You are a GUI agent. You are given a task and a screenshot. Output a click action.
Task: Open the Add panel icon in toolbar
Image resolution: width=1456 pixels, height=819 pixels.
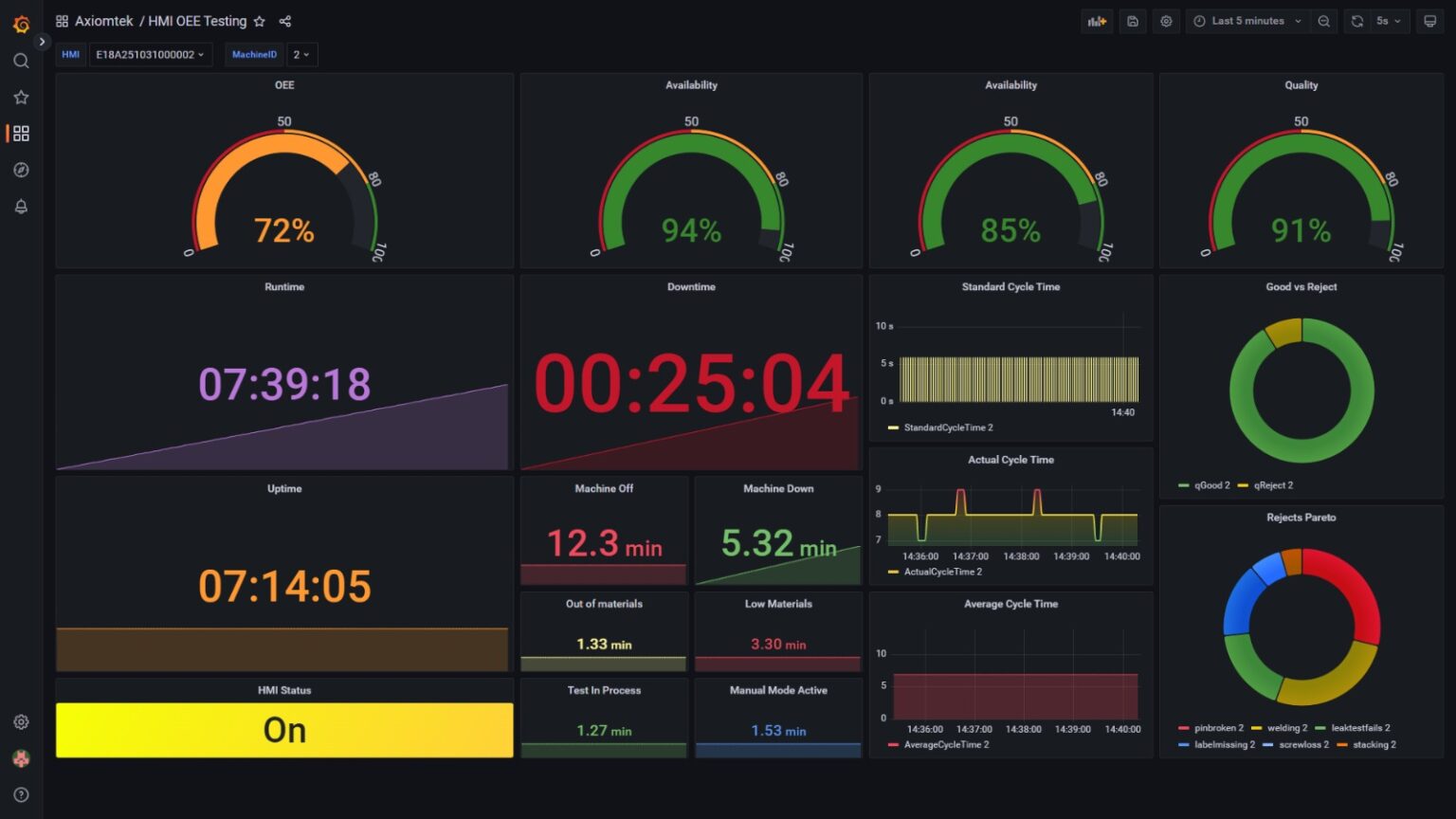1097,21
